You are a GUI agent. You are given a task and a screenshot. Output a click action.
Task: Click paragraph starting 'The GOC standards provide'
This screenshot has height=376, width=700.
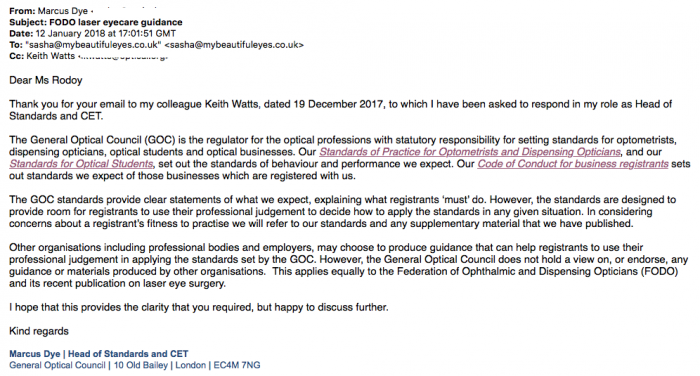click(343, 212)
